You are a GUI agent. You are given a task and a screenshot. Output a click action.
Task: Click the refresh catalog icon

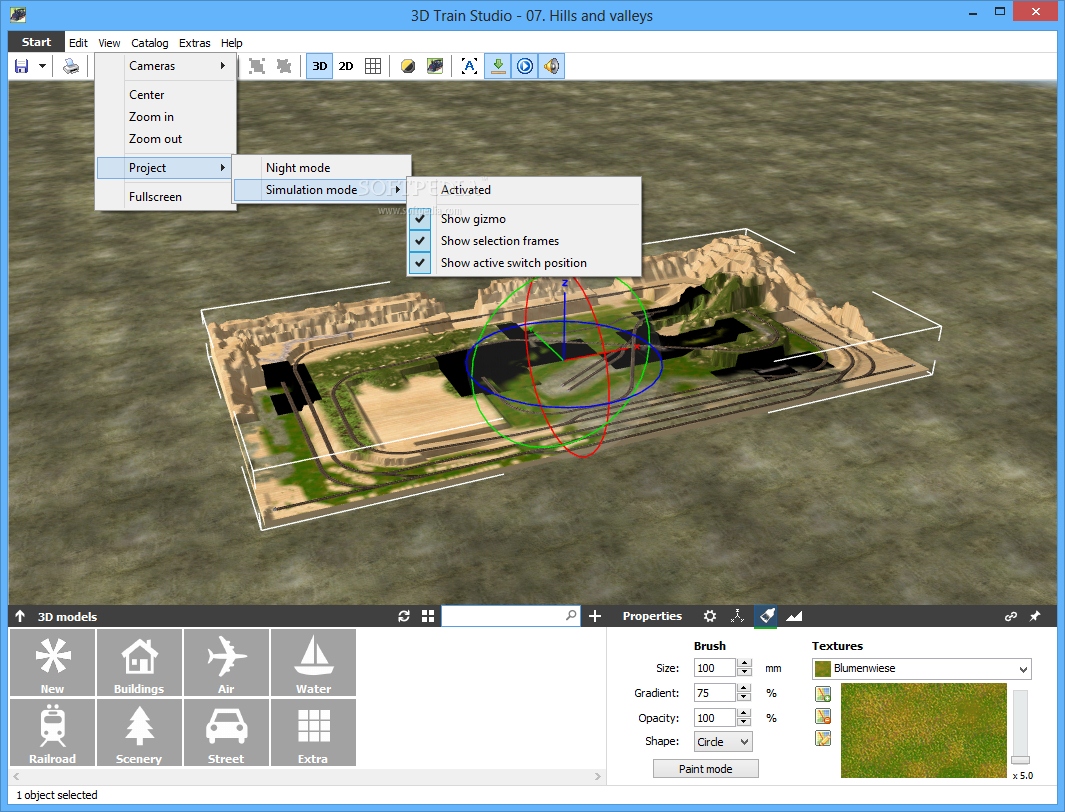click(404, 616)
